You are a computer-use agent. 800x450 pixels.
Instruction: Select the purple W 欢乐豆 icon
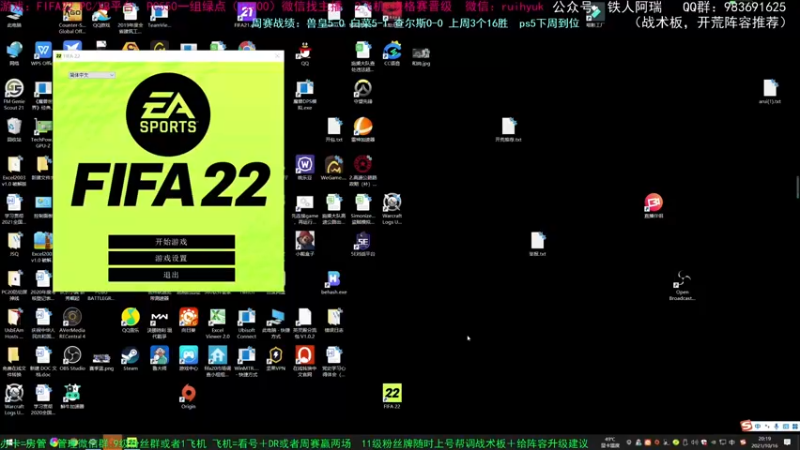point(305,166)
